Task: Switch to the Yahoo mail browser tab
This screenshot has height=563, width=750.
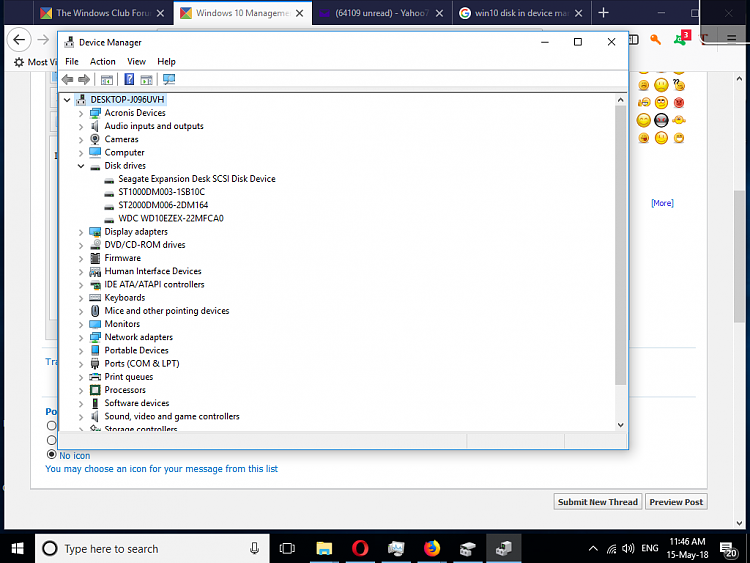Action: [x=381, y=13]
